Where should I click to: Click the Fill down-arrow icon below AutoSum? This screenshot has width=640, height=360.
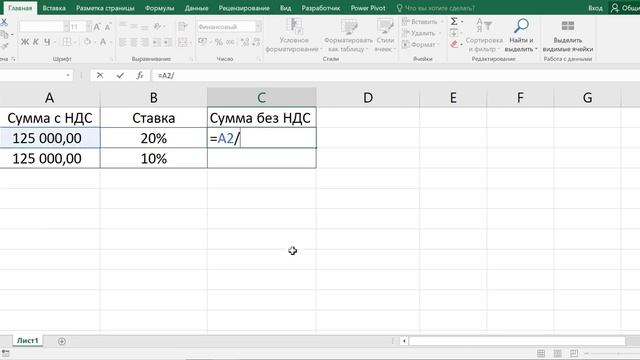(x=454, y=33)
